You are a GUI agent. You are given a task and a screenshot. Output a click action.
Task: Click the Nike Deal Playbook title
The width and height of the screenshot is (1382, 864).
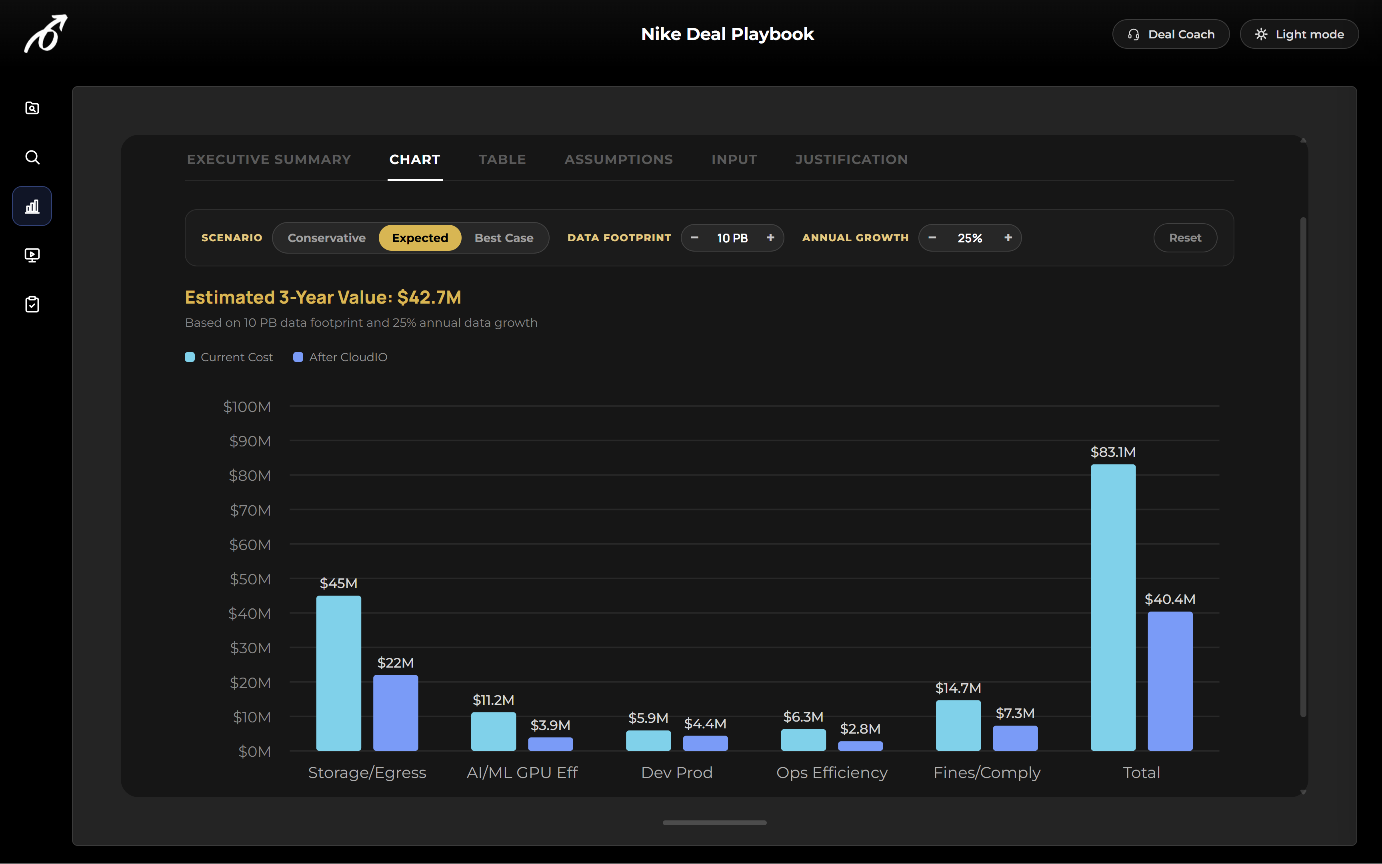pos(727,34)
